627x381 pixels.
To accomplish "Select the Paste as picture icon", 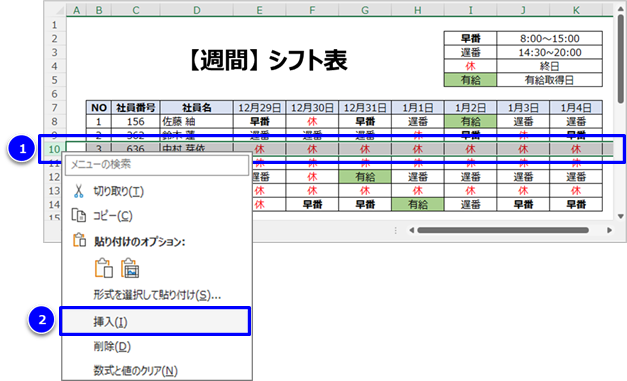I will coord(130,268).
